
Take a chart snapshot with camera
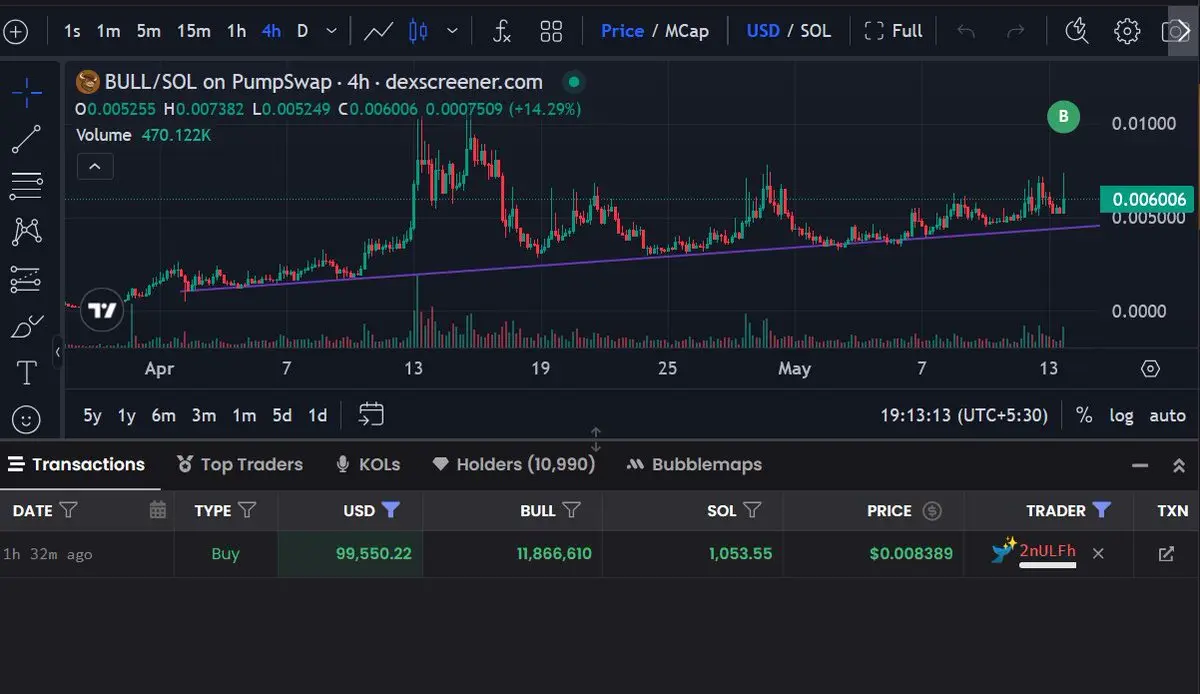[1175, 31]
